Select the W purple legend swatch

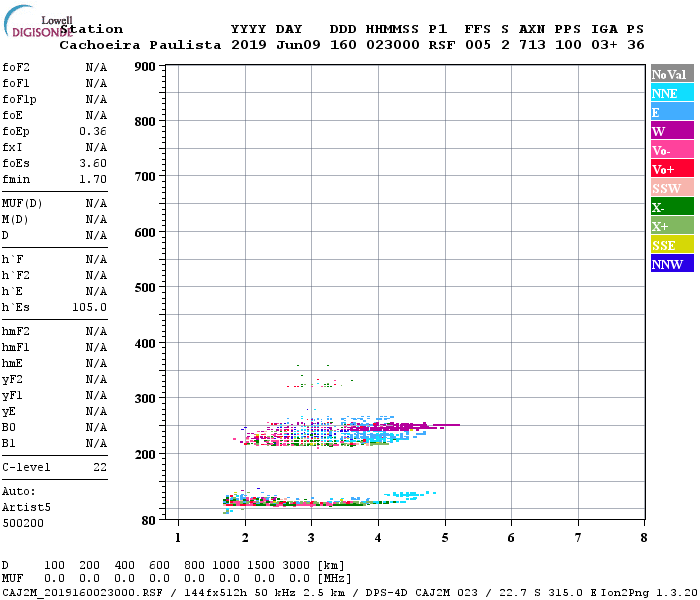click(x=672, y=131)
